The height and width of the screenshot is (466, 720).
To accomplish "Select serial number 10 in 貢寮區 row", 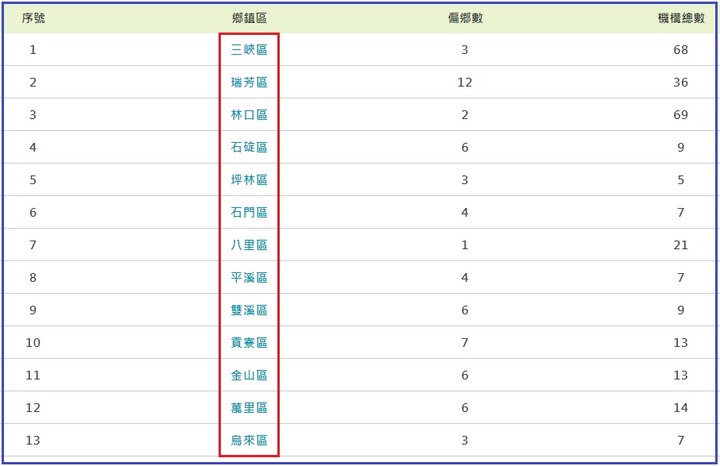I will (x=33, y=342).
